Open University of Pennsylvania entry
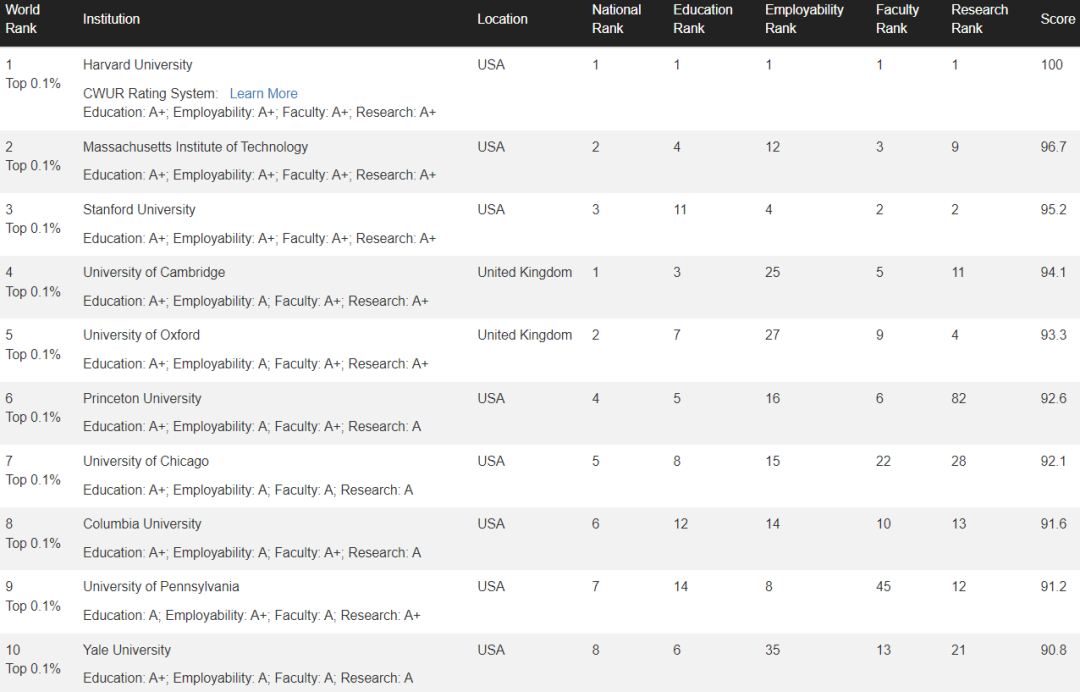 161,586
